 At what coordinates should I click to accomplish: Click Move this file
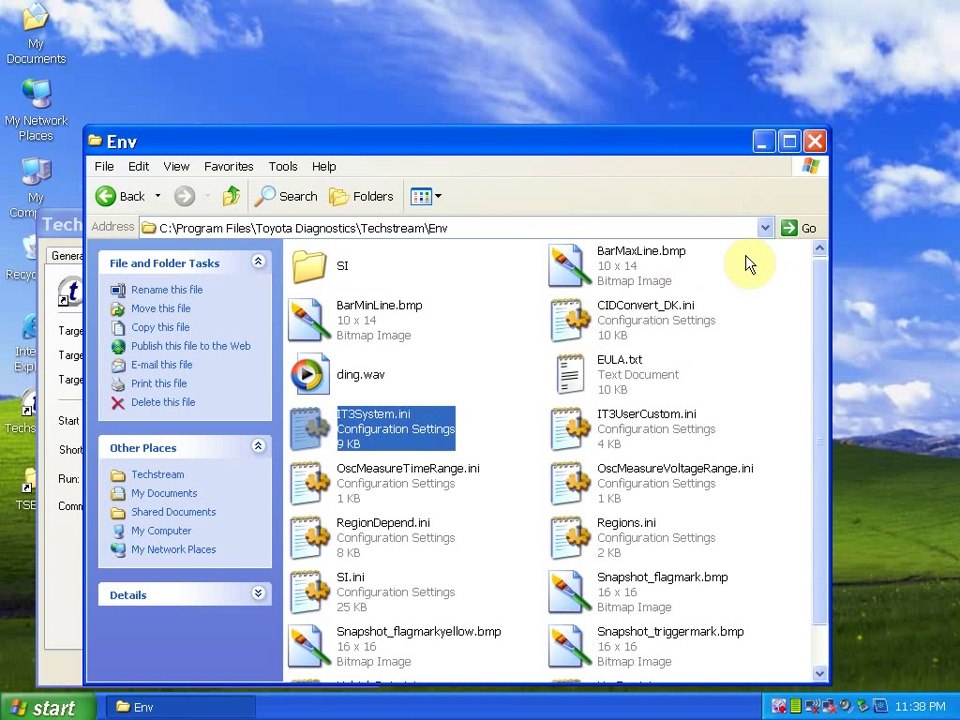tap(160, 309)
